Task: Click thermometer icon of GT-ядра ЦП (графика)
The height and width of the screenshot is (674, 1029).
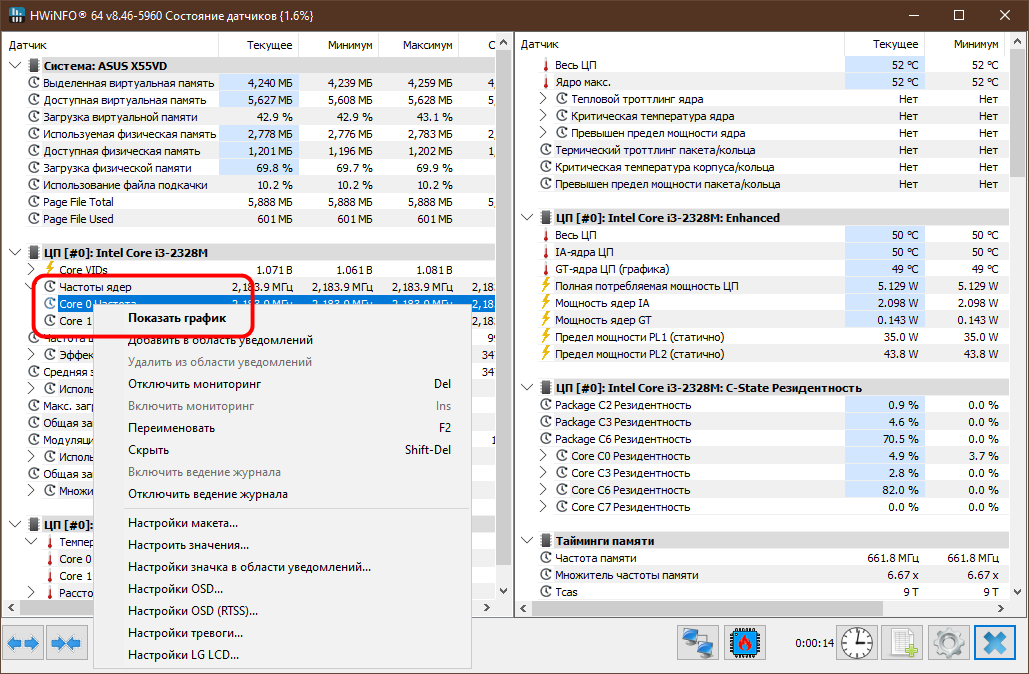Action: pos(545,269)
